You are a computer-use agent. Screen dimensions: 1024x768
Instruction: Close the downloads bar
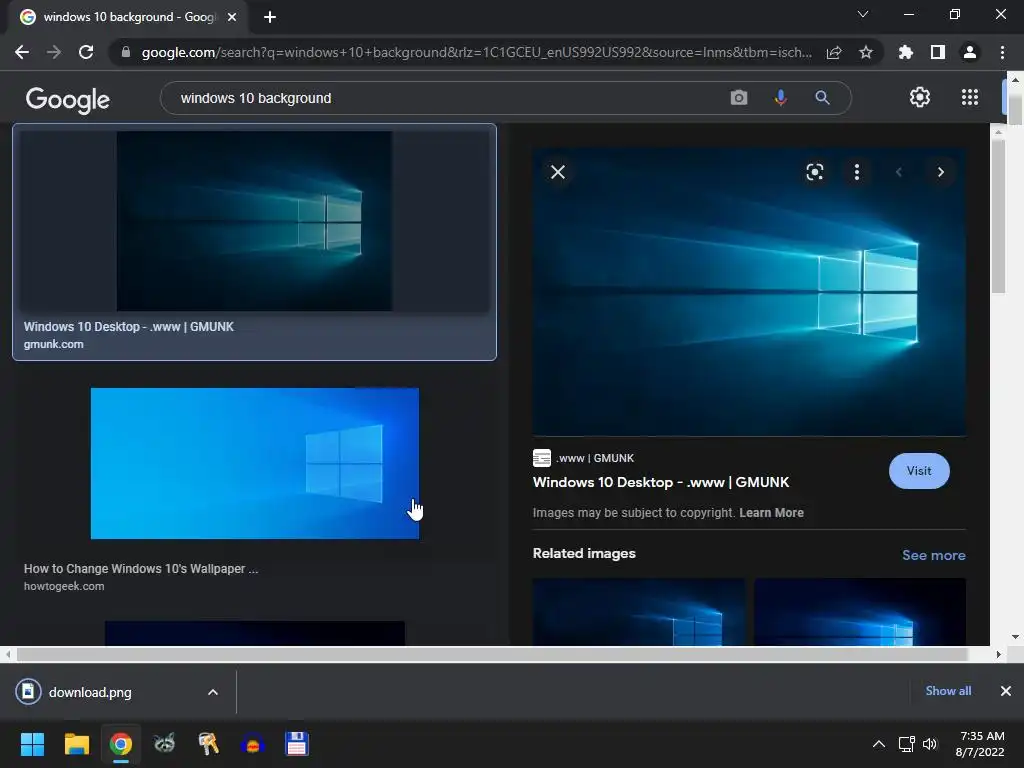tap(1006, 691)
